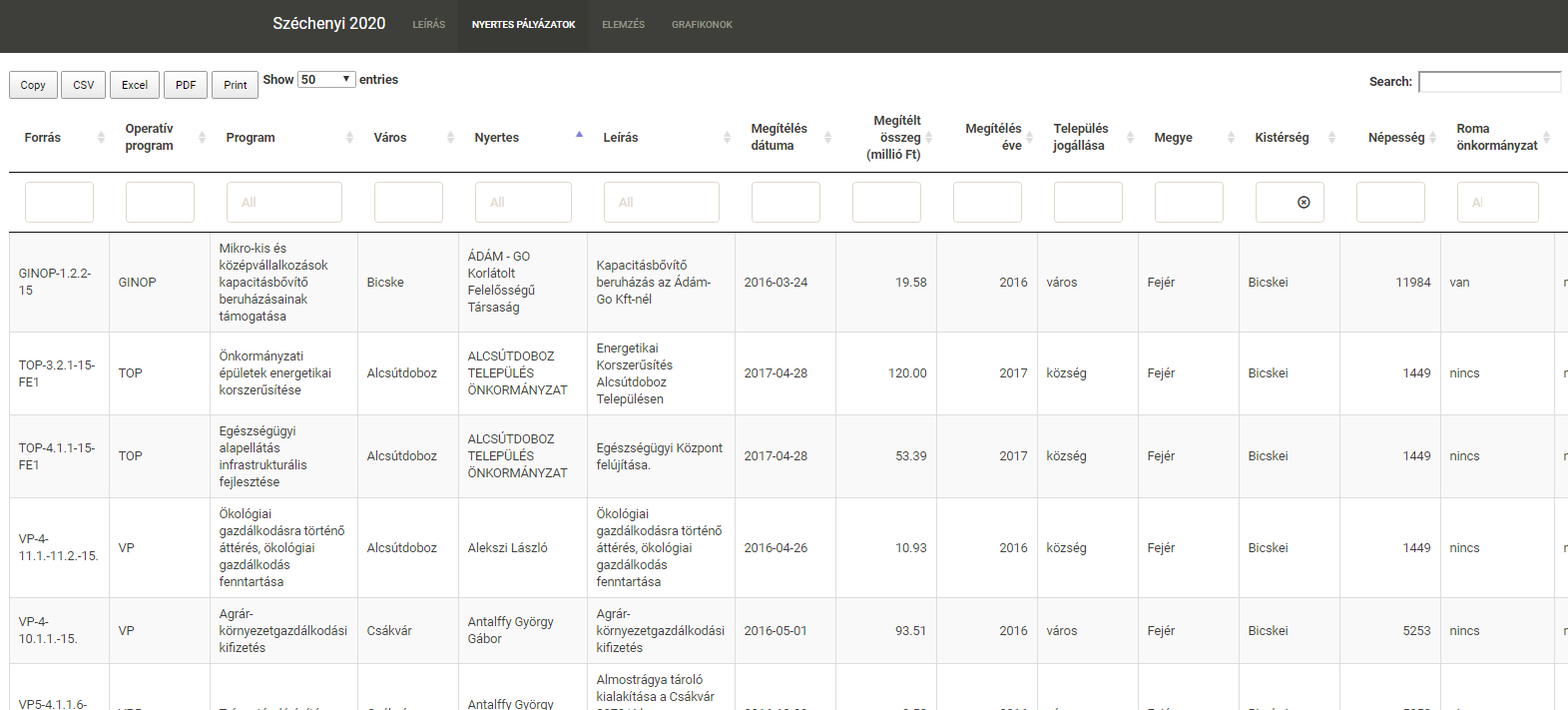Open the Nyertes filter All dropdown
The image size is (1568, 710).
(x=522, y=203)
